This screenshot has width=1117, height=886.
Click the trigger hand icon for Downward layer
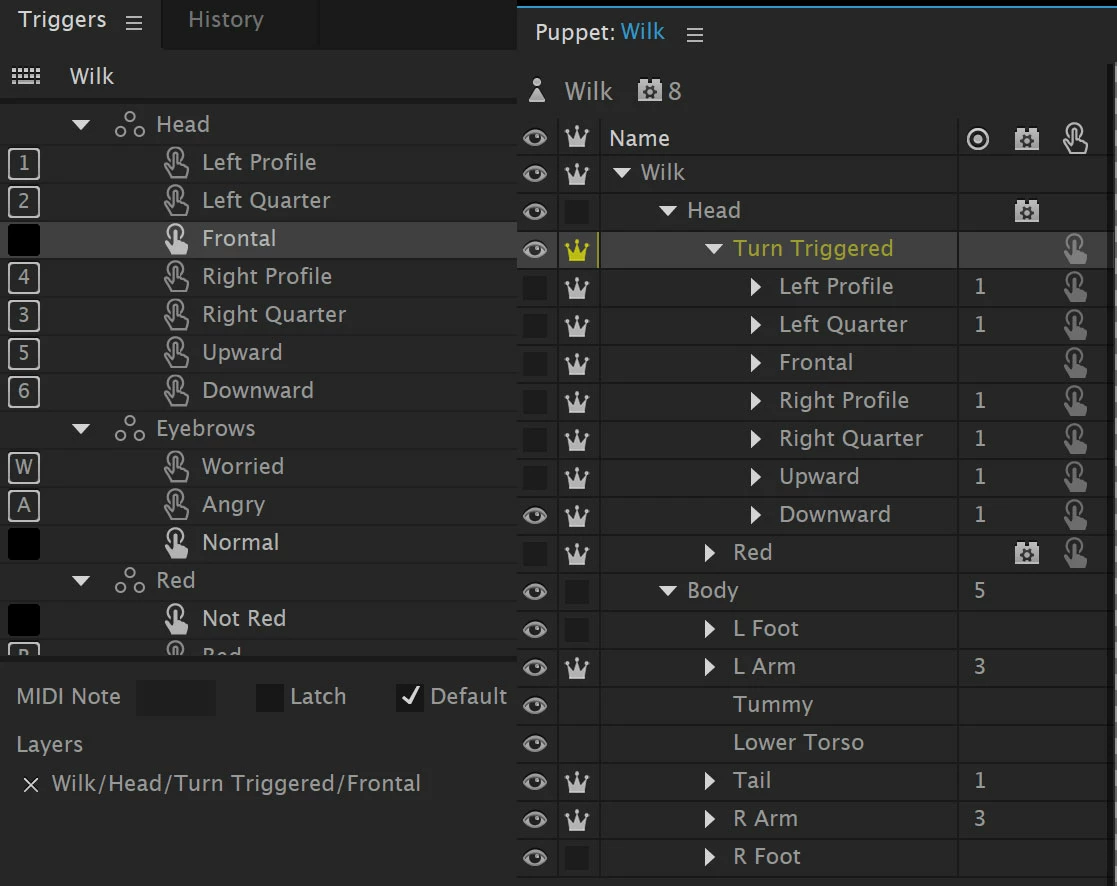[1074, 515]
